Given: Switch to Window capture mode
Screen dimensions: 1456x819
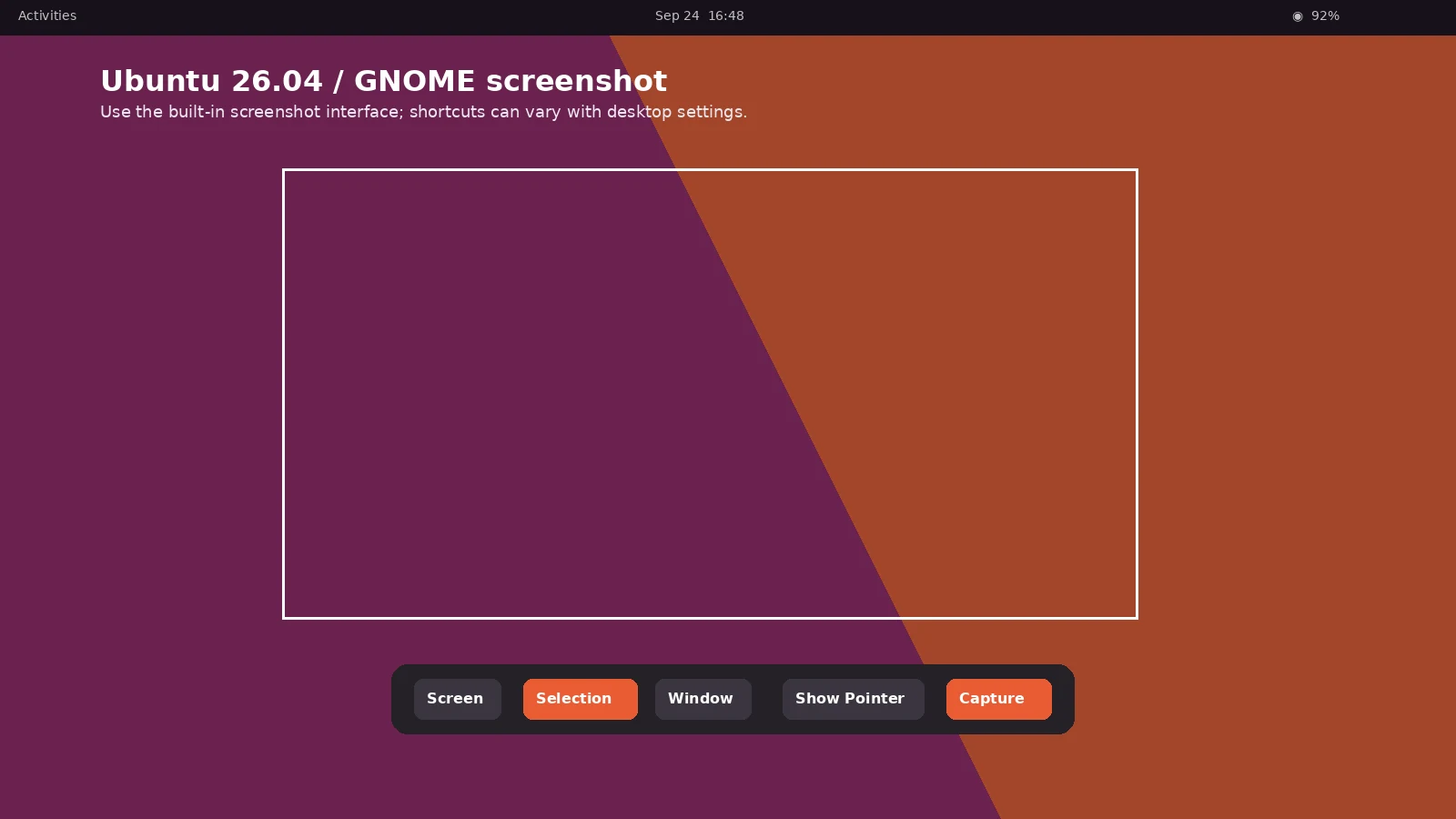Looking at the screenshot, I should (703, 699).
